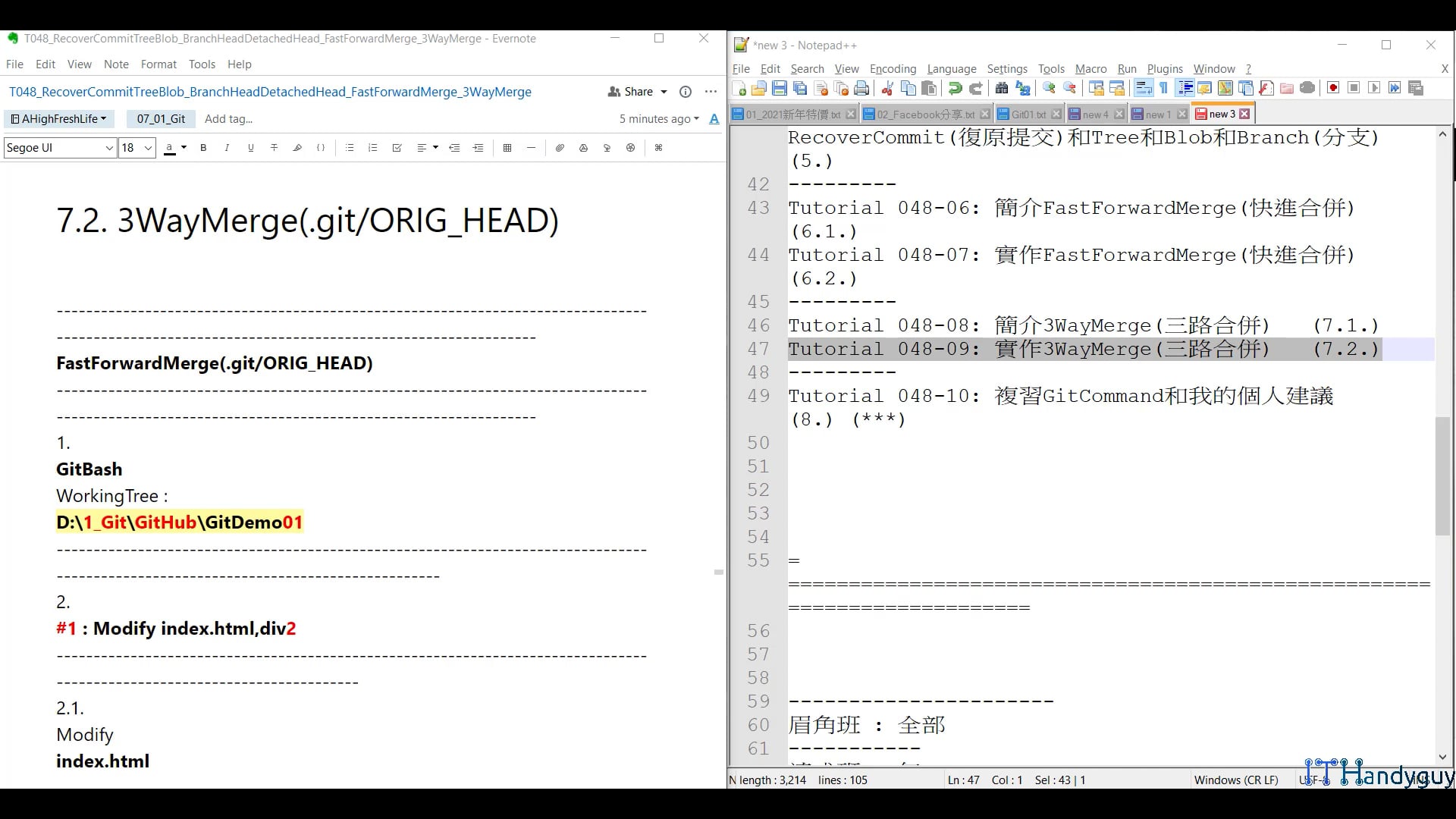Click the Print icon in Notepad++ toolbar
Image resolution: width=1456 pixels, height=819 pixels.
click(x=861, y=89)
